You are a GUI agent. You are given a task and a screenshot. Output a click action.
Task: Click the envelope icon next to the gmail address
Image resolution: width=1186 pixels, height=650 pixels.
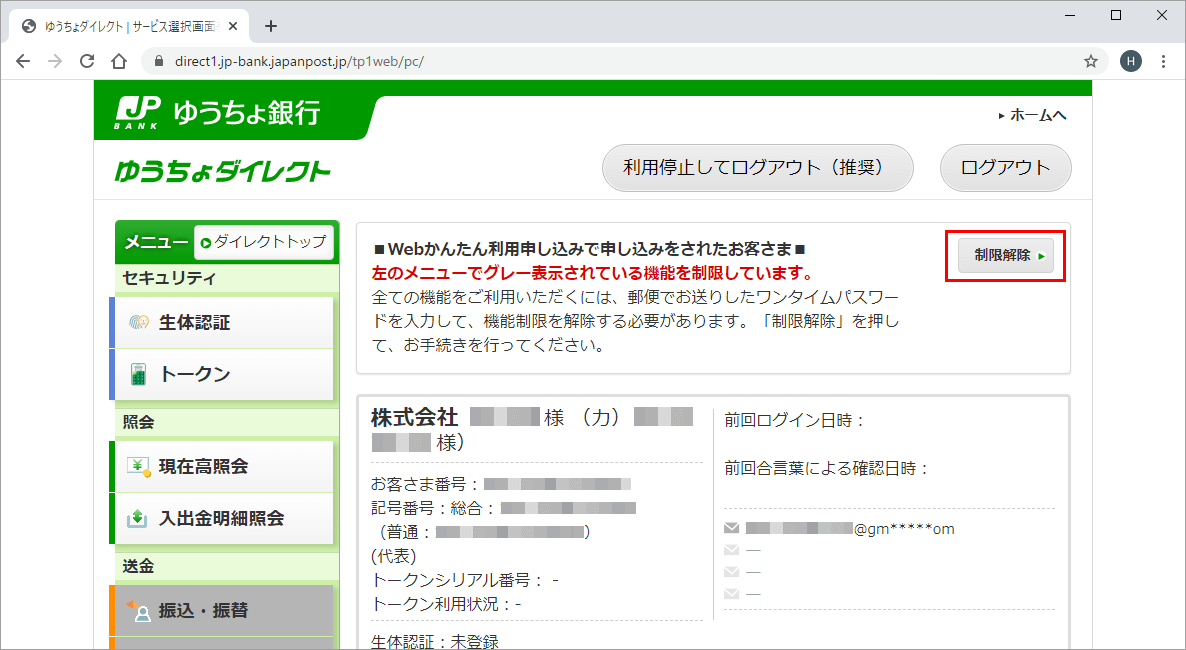(x=731, y=528)
